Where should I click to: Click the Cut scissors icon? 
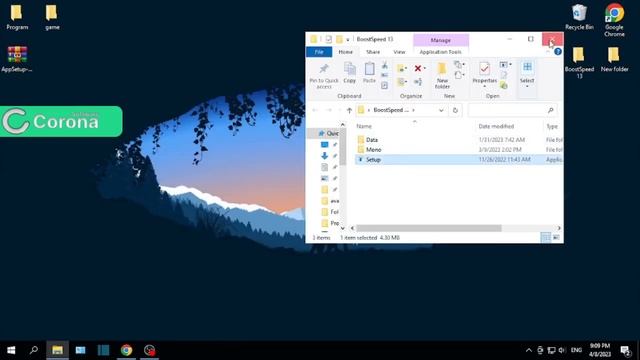coord(384,65)
